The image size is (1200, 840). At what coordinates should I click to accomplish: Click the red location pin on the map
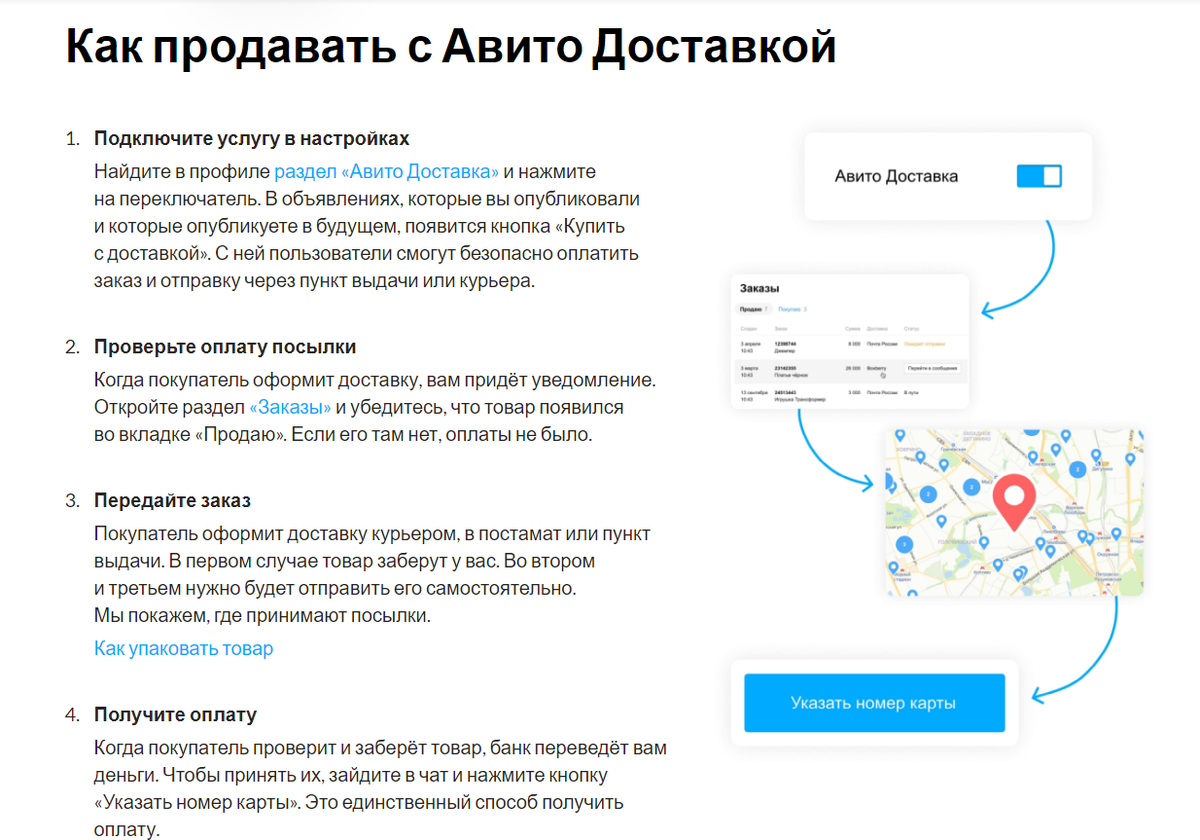click(1014, 502)
